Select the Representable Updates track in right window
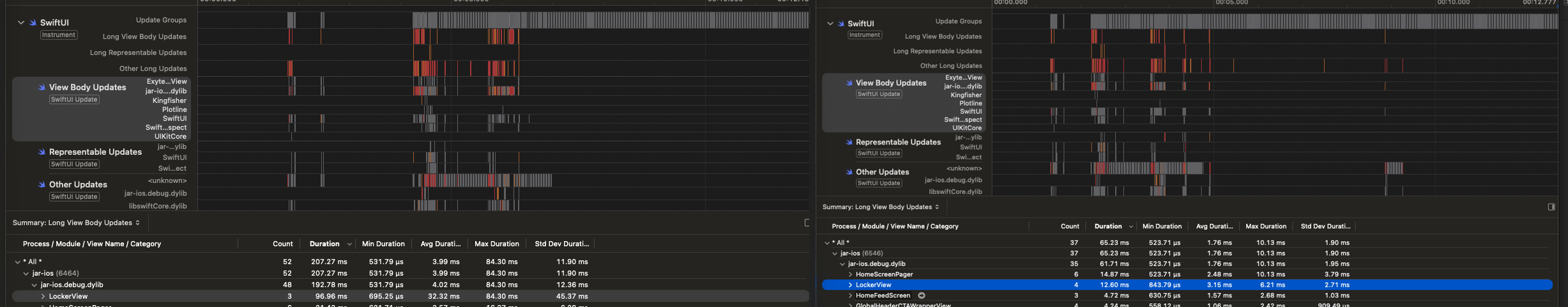The width and height of the screenshot is (1568, 307). point(897,142)
